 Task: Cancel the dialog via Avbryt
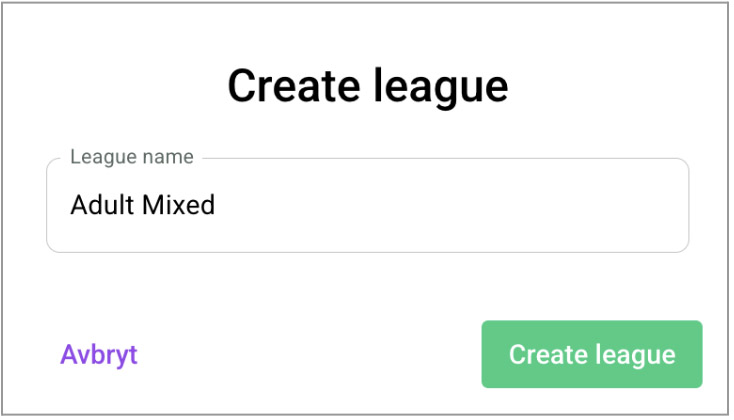[99, 354]
